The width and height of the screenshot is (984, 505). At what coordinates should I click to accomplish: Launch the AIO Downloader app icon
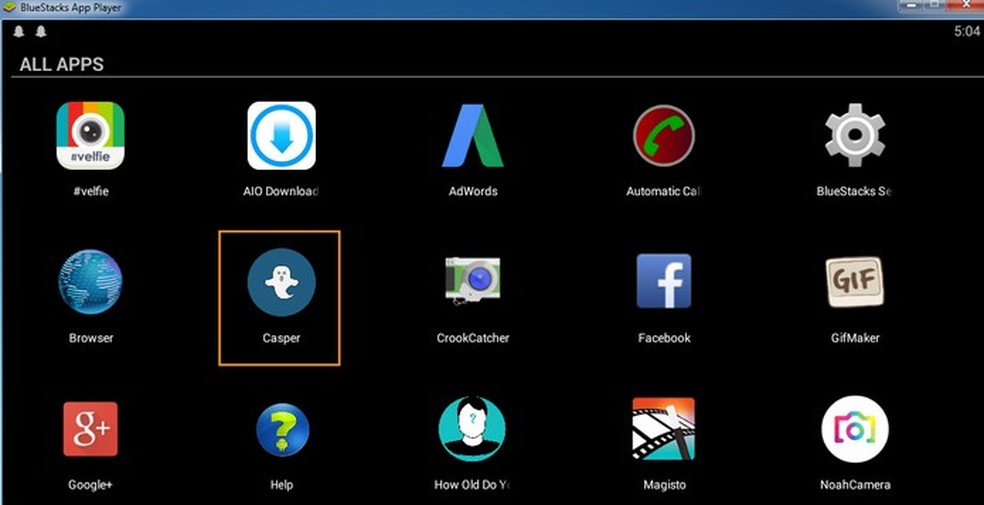[281, 136]
